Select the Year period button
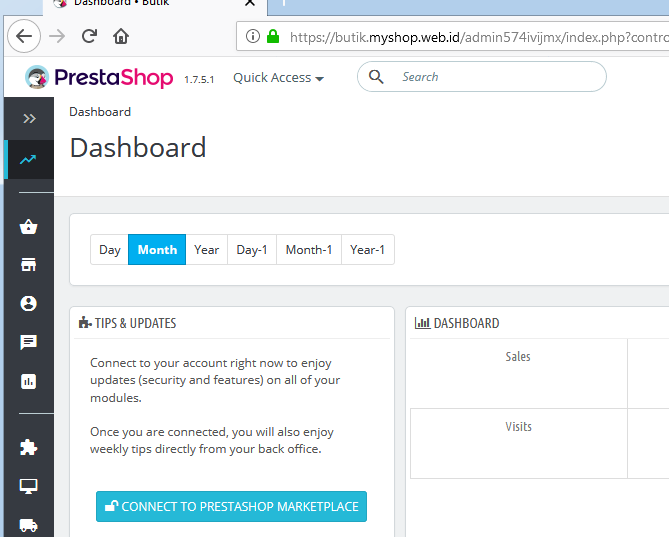The height and width of the screenshot is (537, 669). point(207,250)
